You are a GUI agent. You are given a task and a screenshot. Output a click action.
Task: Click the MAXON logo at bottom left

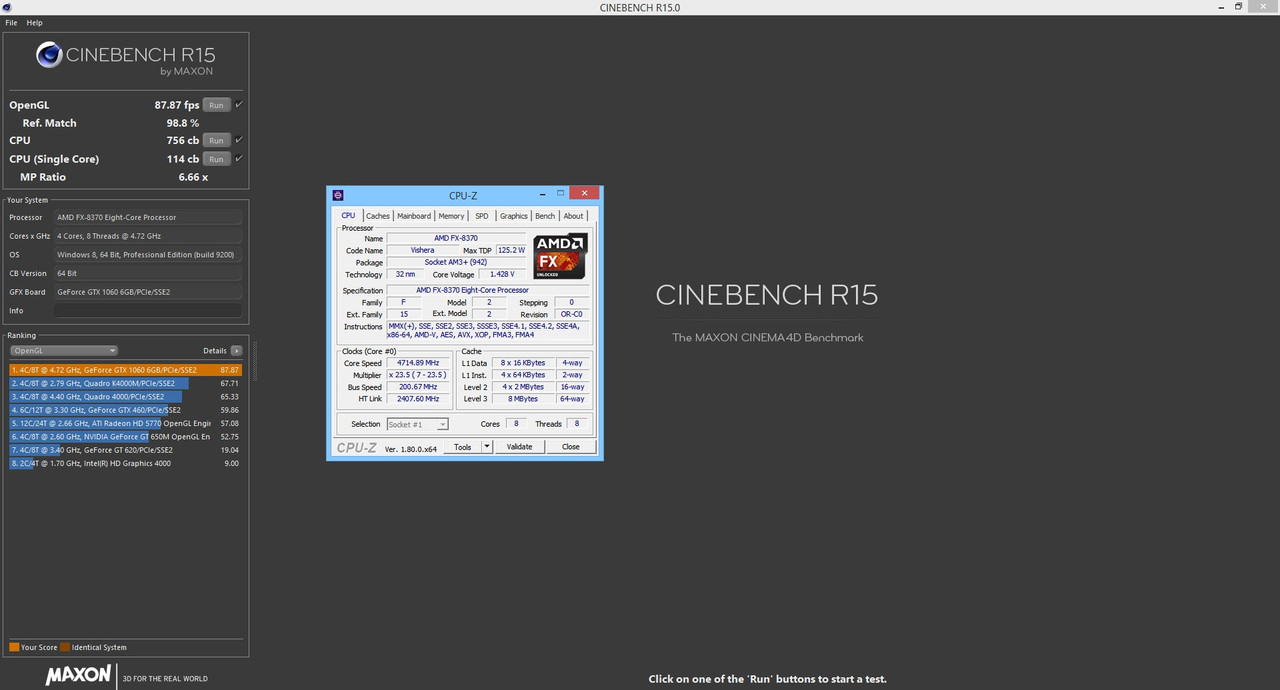click(78, 676)
